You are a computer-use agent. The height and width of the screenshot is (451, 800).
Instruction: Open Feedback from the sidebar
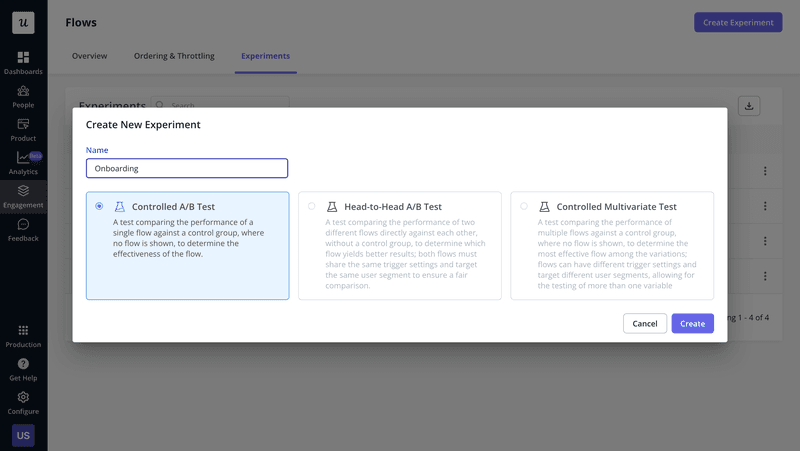pos(23,225)
